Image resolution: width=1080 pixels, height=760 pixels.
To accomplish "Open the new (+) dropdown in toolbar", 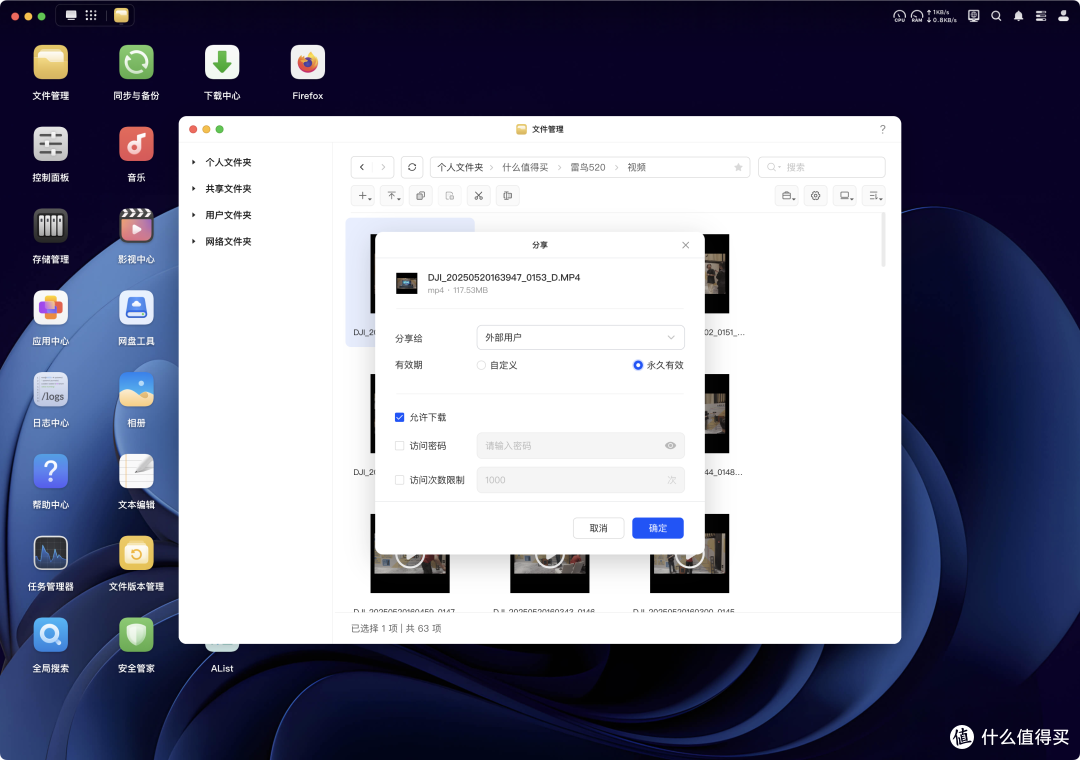I will [364, 196].
